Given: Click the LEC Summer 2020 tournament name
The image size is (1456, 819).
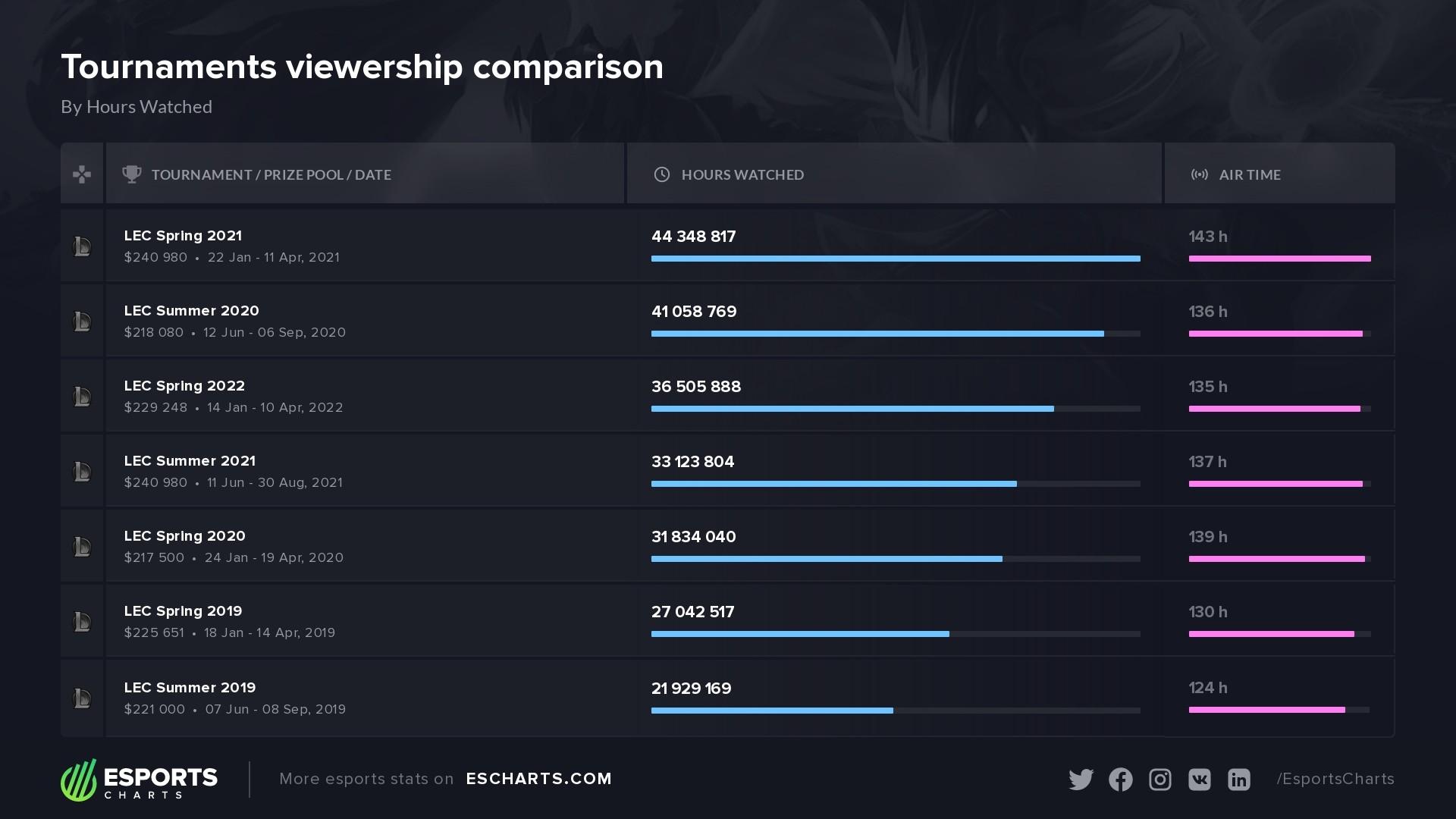Looking at the screenshot, I should coord(191,311).
